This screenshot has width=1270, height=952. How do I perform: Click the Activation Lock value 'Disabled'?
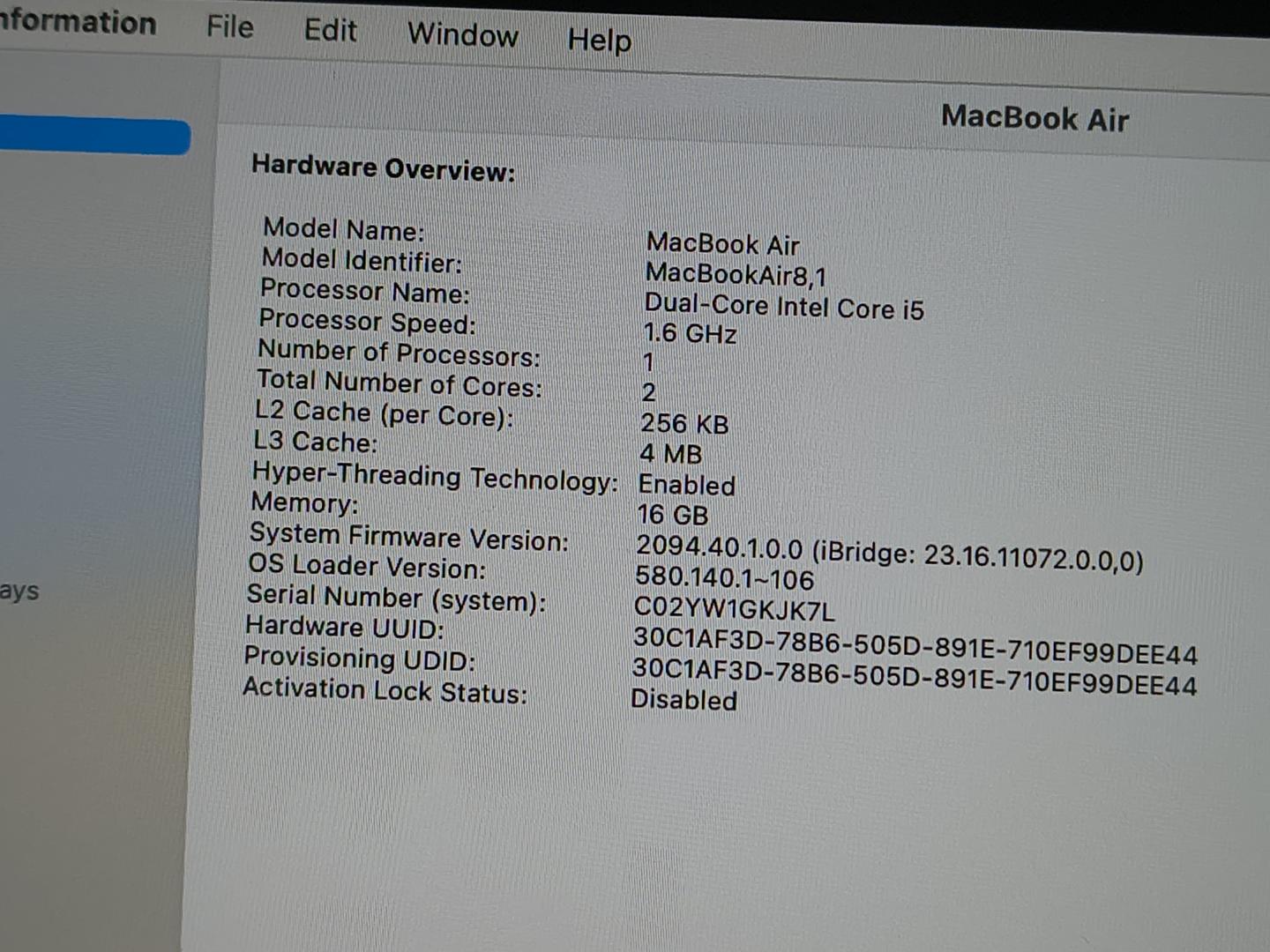684,700
